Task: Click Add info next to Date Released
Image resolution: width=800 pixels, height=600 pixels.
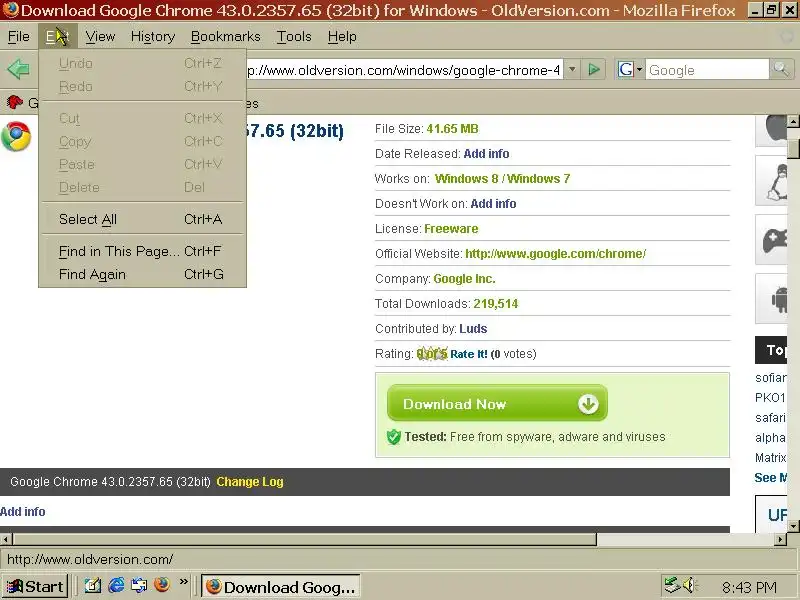Action: coord(486,154)
